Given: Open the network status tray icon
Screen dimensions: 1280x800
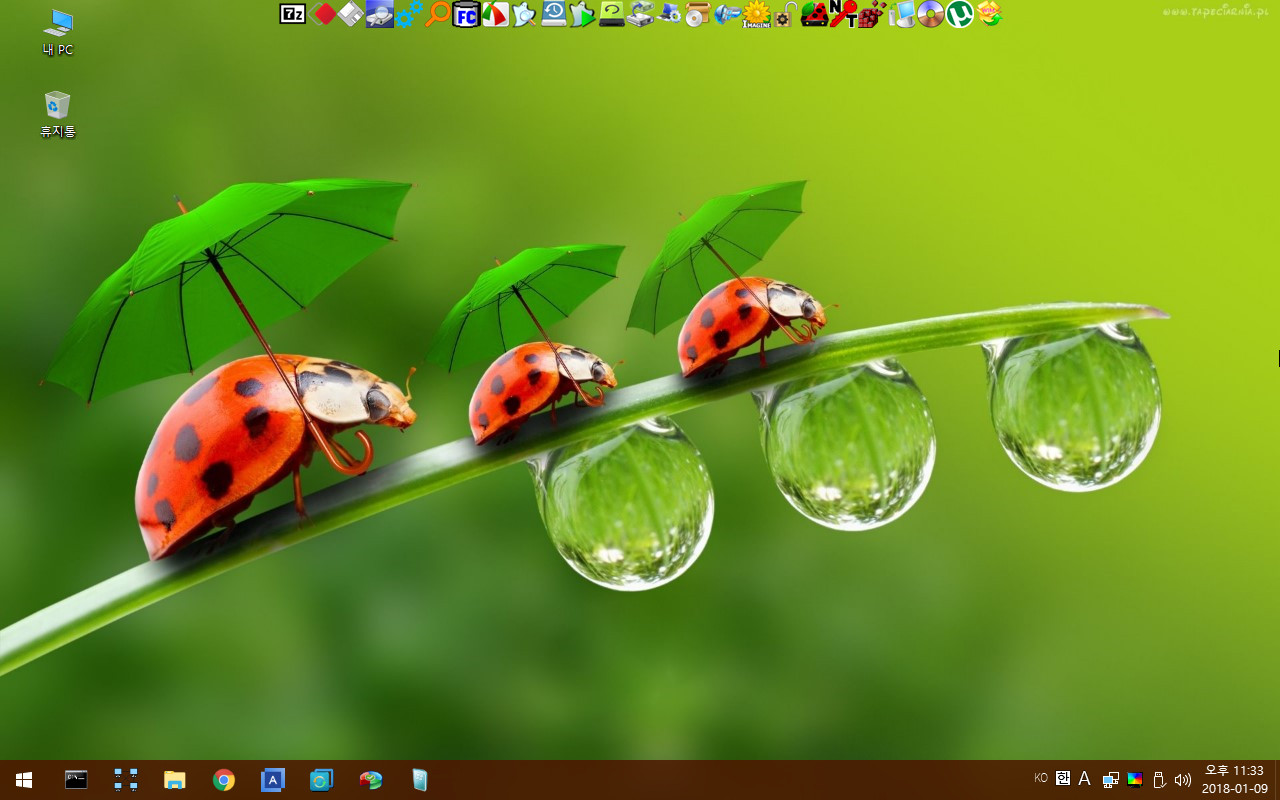Looking at the screenshot, I should coord(1111,780).
